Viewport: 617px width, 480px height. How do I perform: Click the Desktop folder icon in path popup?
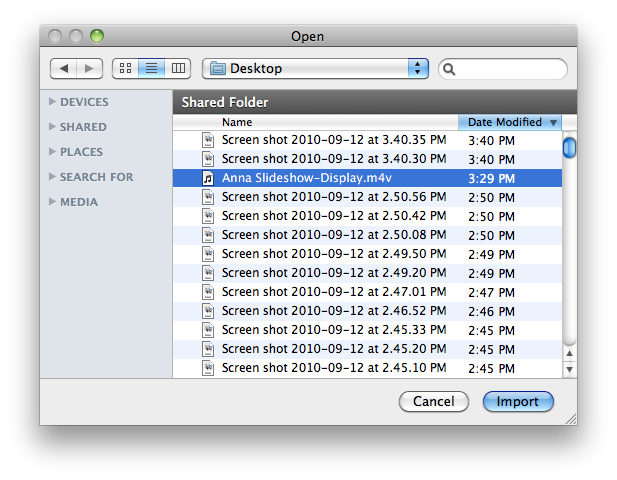[x=217, y=69]
